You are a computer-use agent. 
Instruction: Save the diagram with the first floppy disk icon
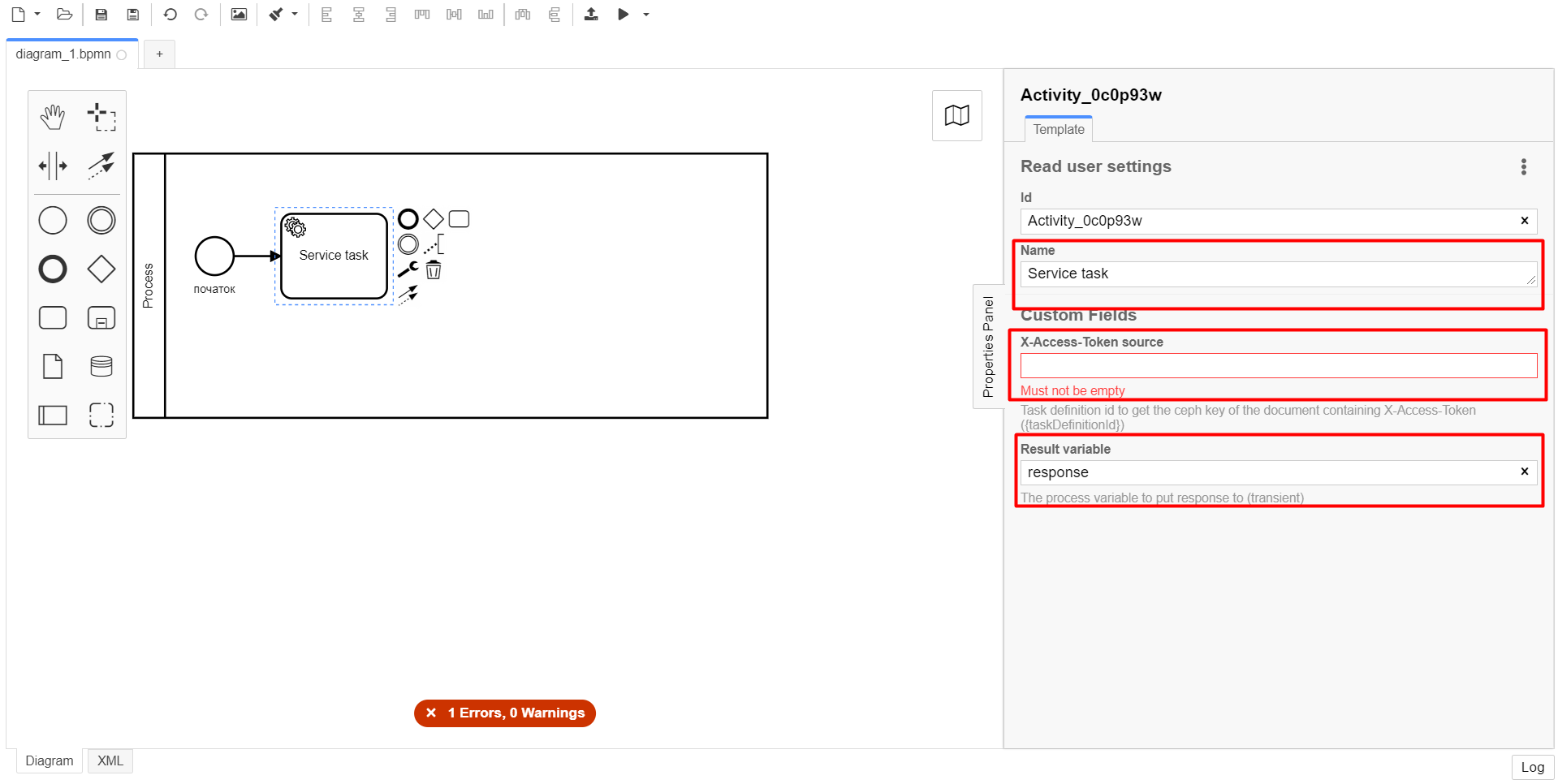tap(101, 15)
